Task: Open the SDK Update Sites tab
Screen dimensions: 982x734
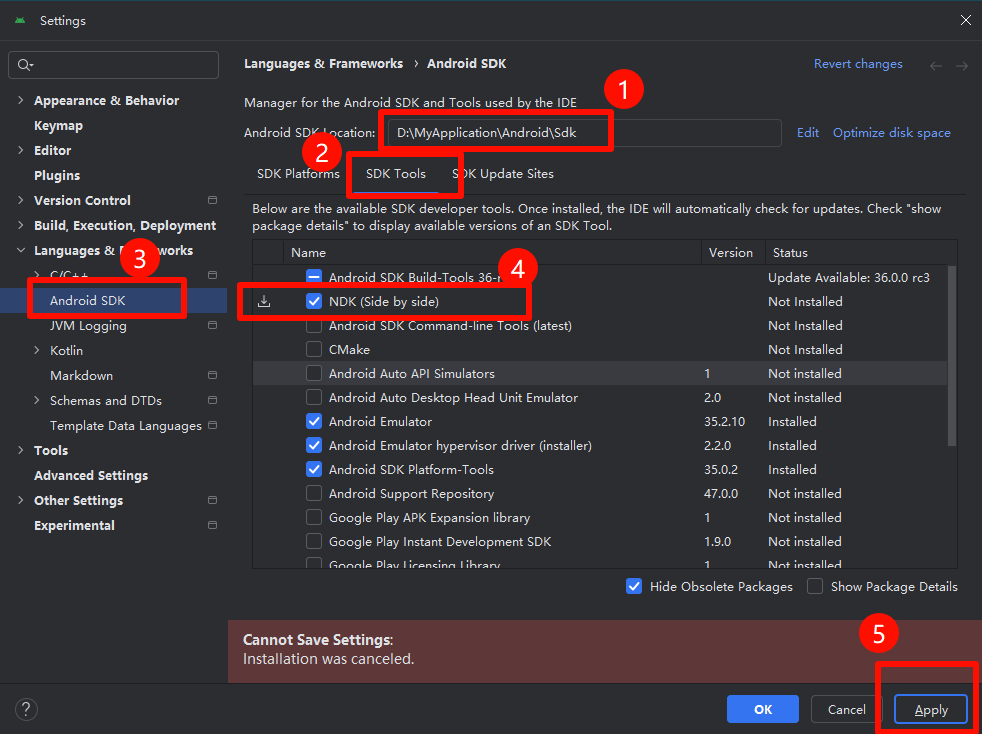Action: pyautogui.click(x=503, y=174)
